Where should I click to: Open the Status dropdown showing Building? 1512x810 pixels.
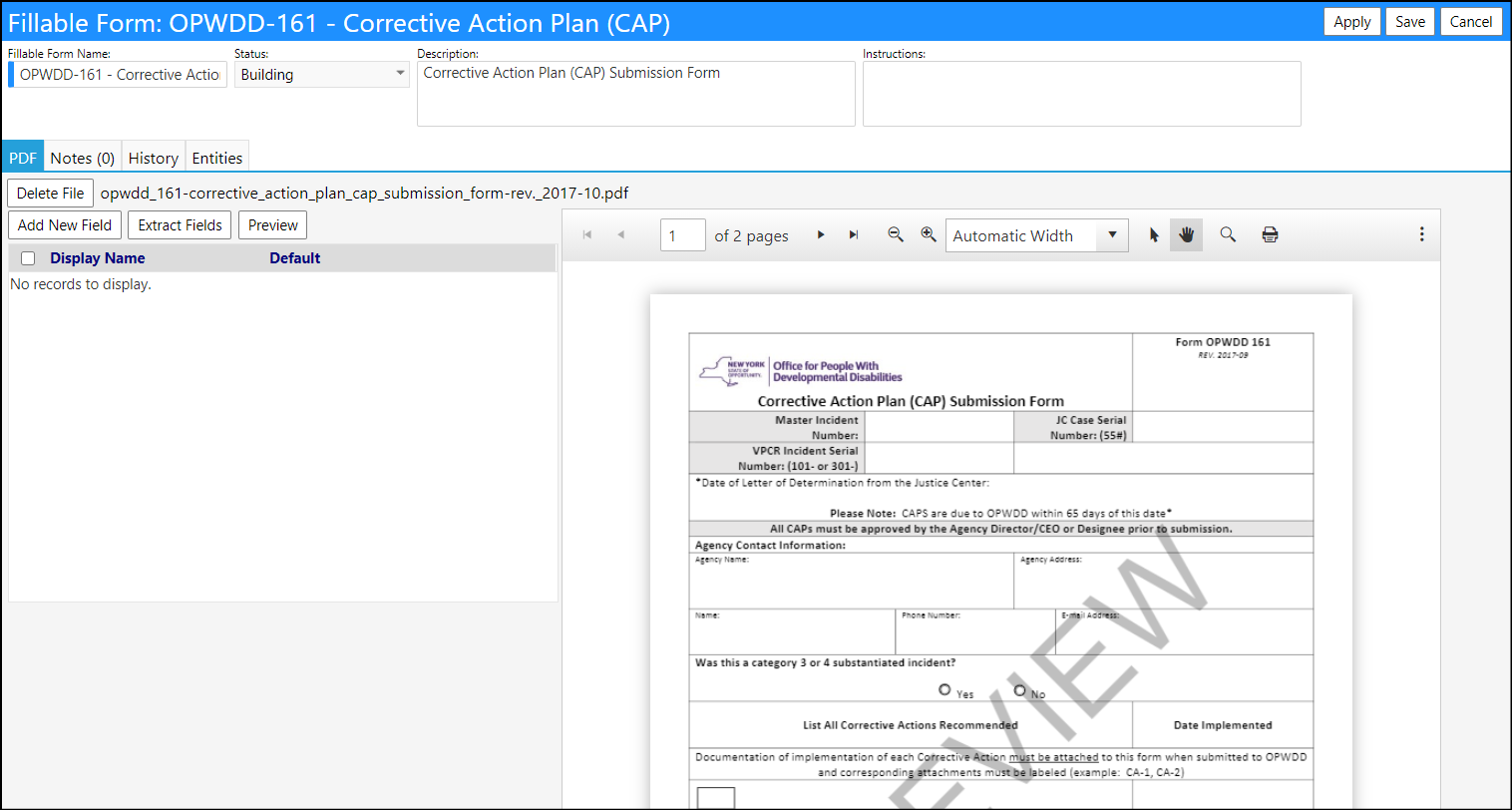point(321,74)
